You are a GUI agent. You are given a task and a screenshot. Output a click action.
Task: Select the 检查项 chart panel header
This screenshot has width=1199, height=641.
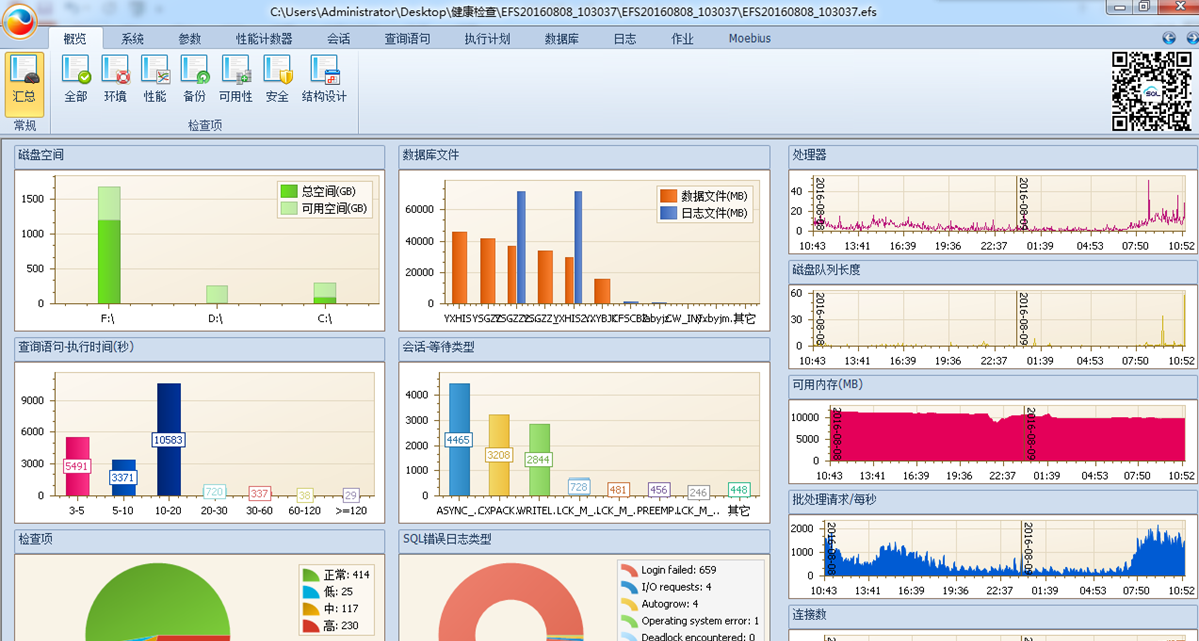[x=199, y=540]
